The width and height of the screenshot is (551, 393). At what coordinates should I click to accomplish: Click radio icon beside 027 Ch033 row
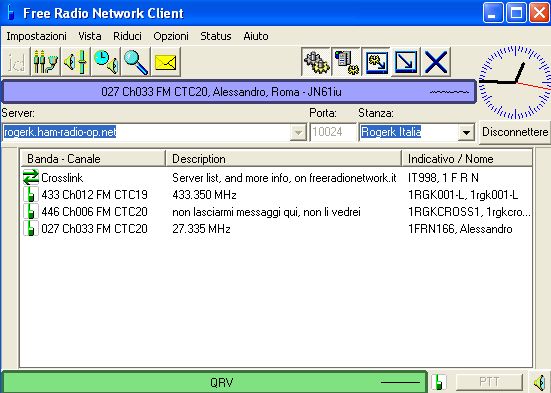pos(31,229)
